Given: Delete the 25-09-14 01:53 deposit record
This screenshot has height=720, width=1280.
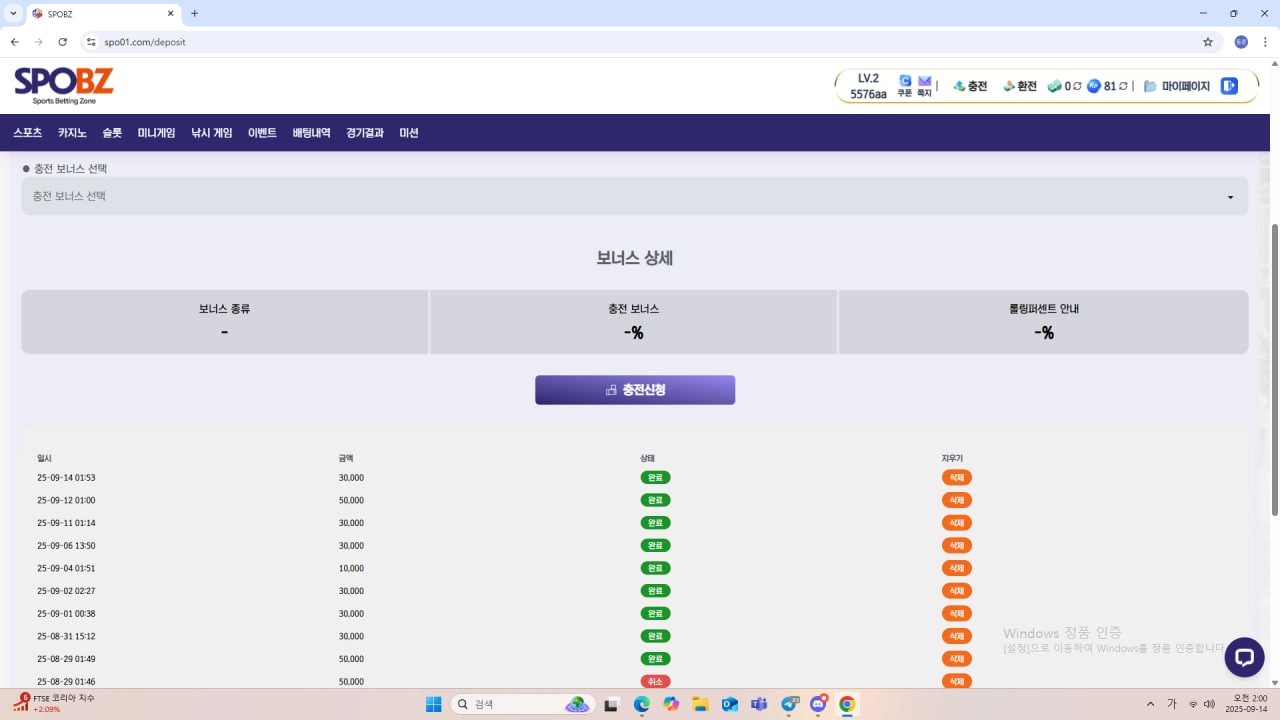Looking at the screenshot, I should coord(956,478).
